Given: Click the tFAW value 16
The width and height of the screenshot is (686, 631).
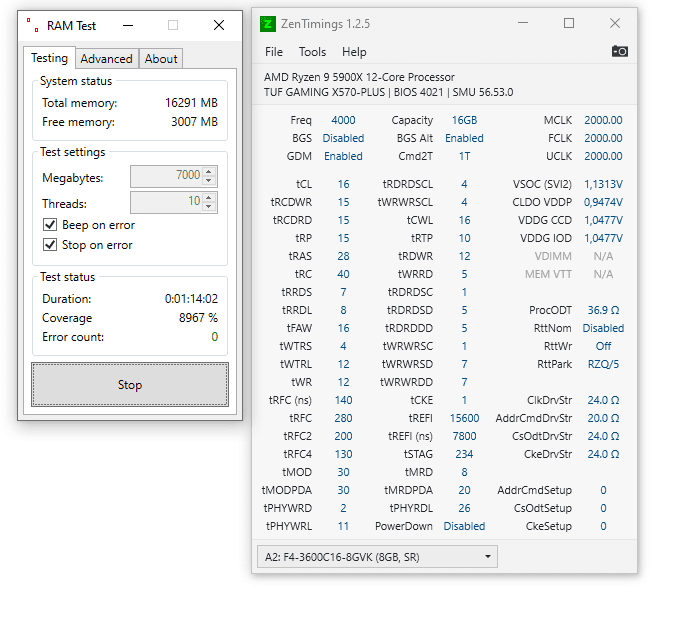Looking at the screenshot, I should (343, 328).
